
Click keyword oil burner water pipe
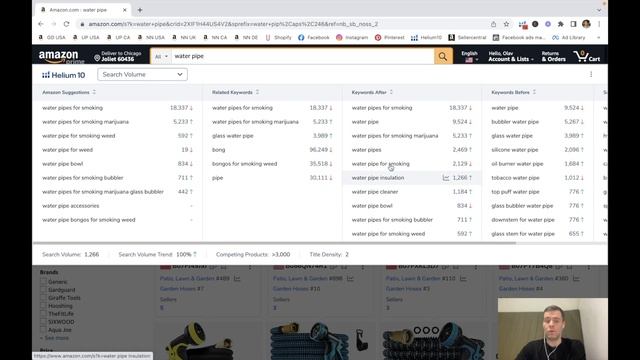tap(517, 164)
